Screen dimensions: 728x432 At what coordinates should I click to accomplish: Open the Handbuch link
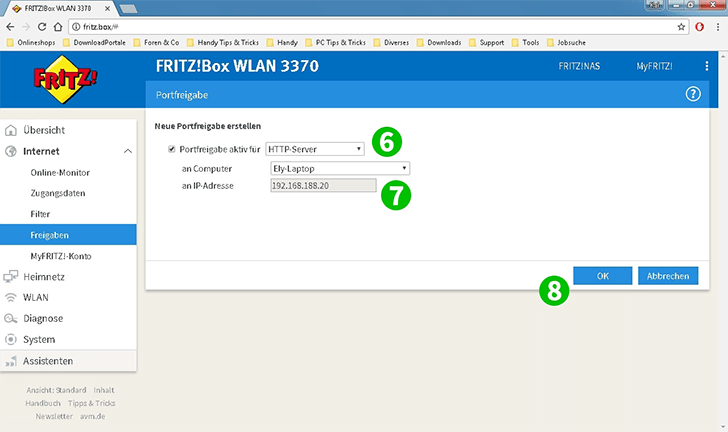(x=43, y=403)
